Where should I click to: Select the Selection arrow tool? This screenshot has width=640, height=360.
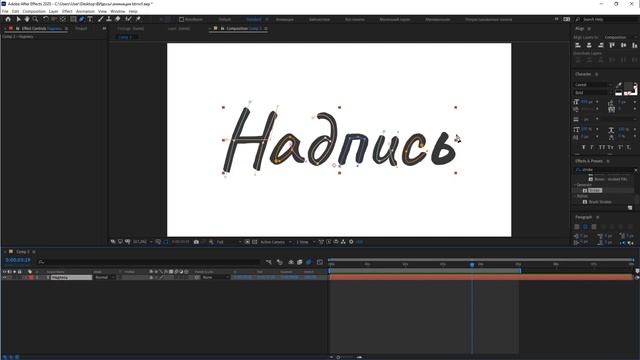(x=18, y=19)
